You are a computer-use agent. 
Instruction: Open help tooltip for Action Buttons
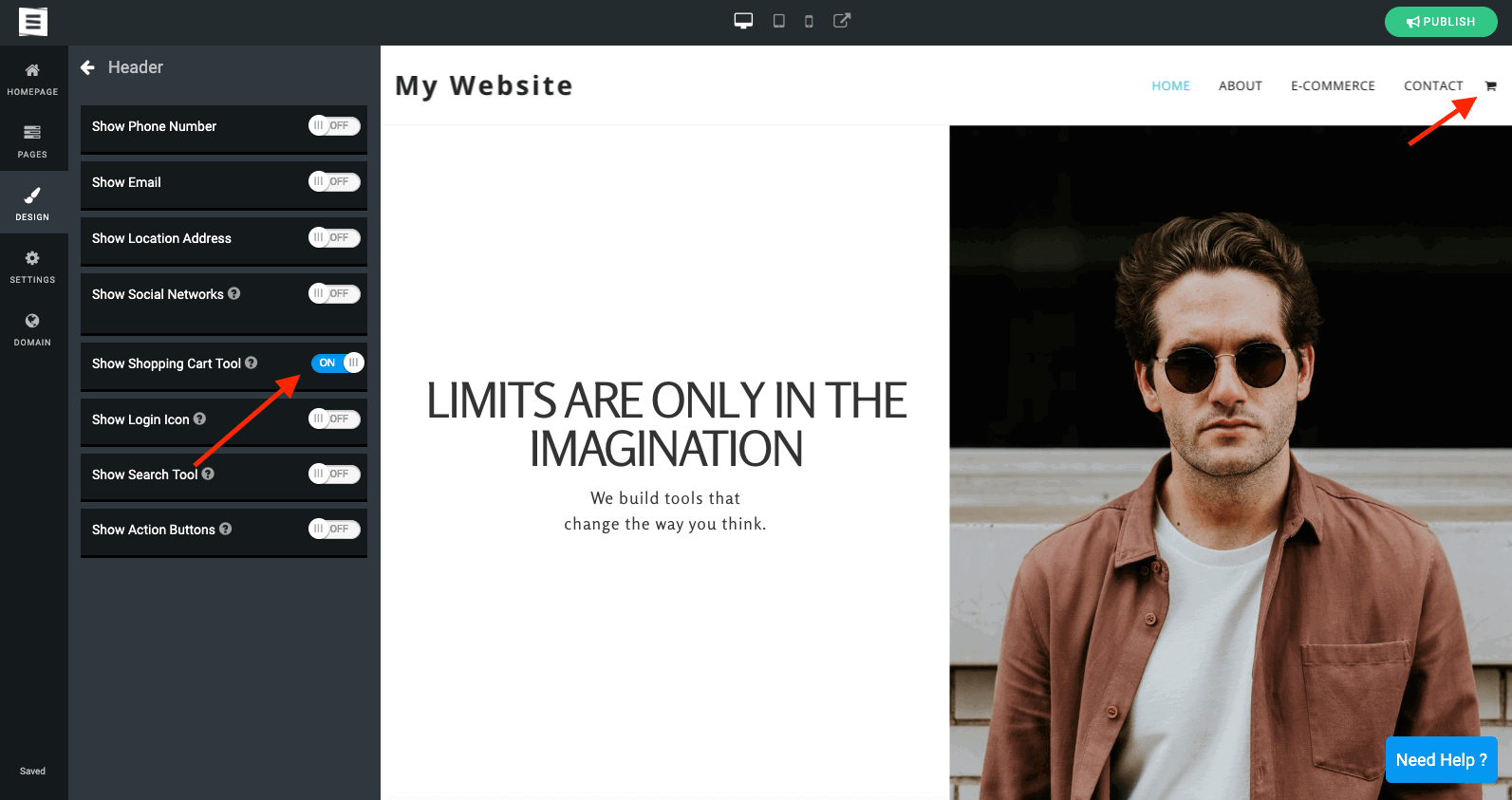(226, 529)
